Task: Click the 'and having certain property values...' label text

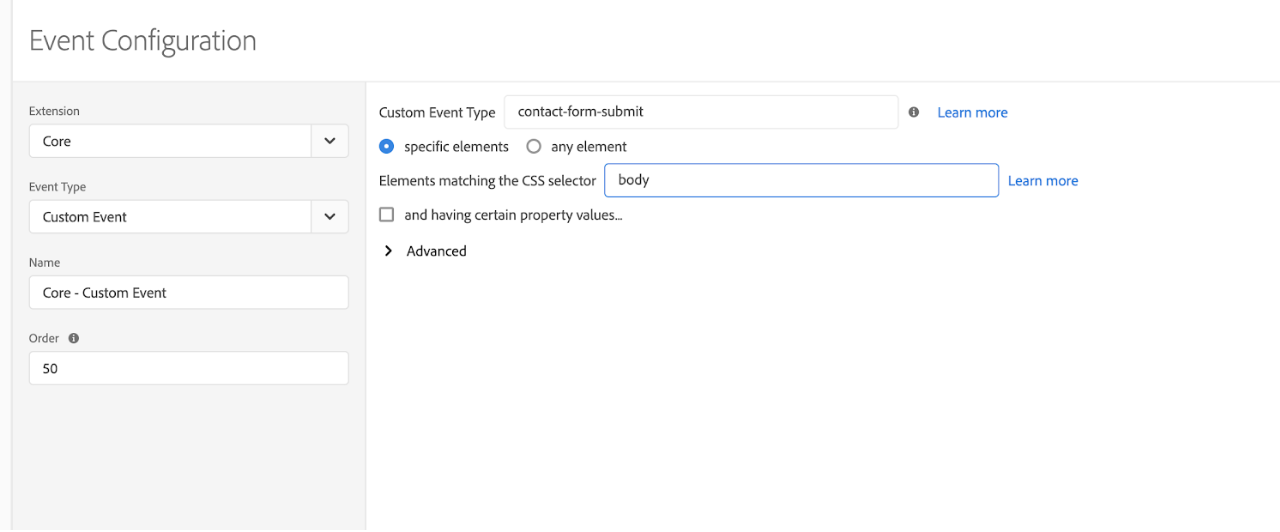Action: [x=513, y=215]
